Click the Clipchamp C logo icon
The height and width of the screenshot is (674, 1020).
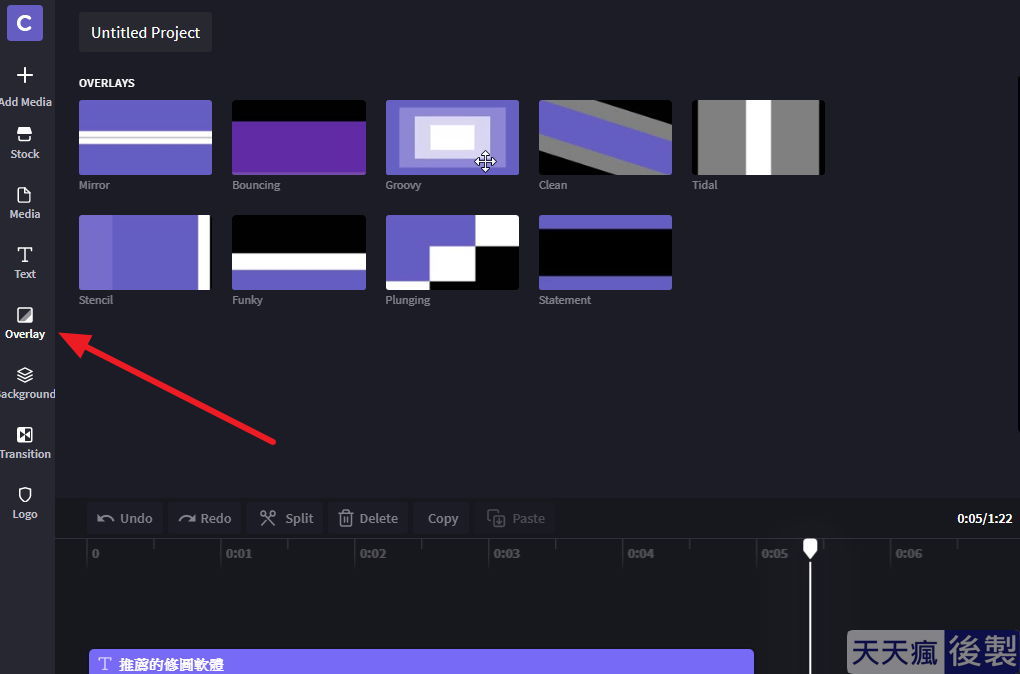click(x=25, y=23)
